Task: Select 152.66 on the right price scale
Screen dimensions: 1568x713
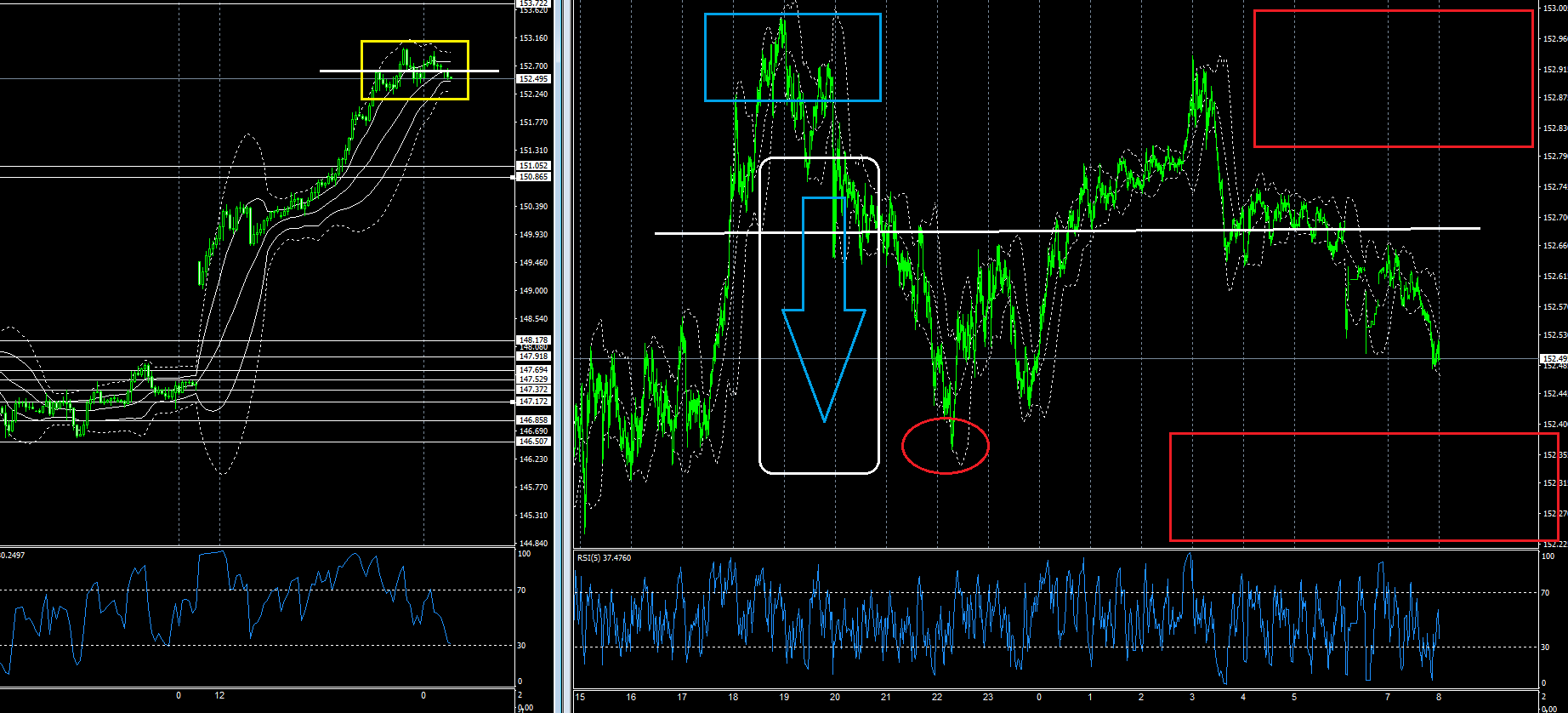Action: pos(1555,246)
